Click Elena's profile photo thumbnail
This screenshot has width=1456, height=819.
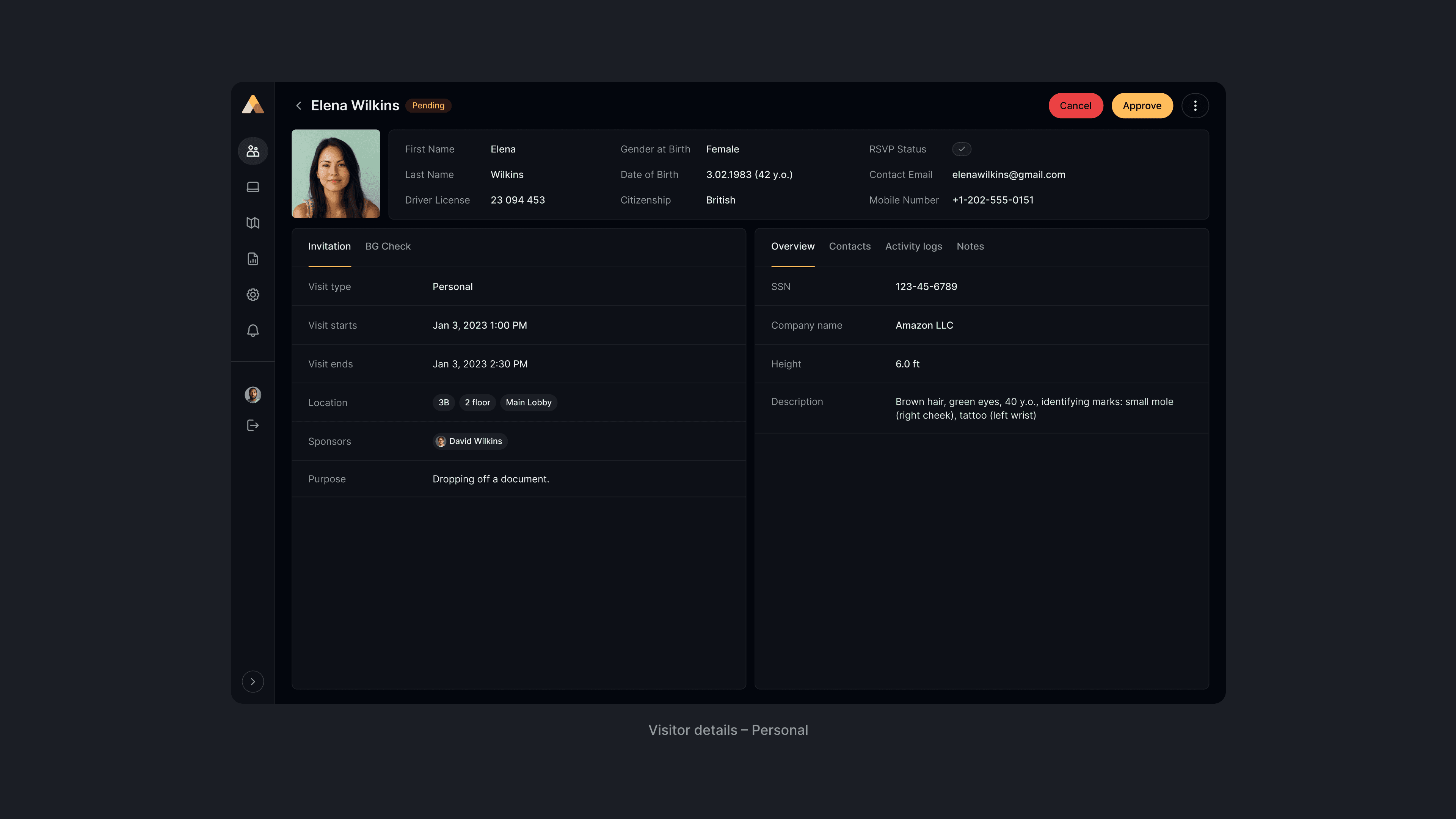pyautogui.click(x=336, y=174)
